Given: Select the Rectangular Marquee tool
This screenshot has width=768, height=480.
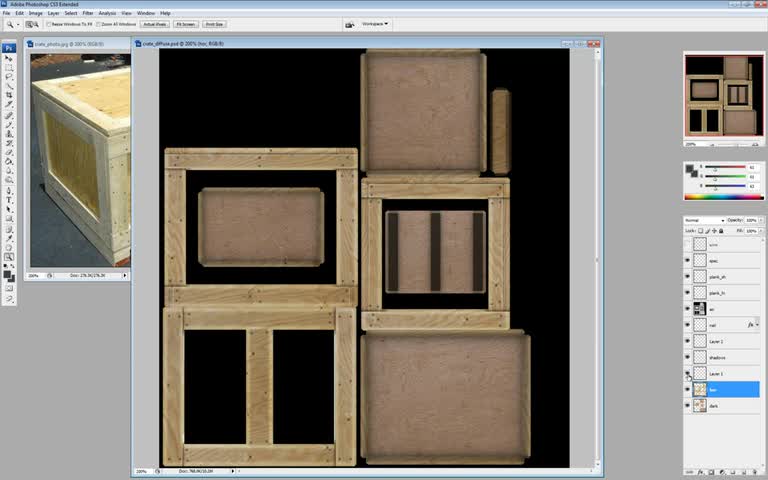Looking at the screenshot, I should [9, 67].
